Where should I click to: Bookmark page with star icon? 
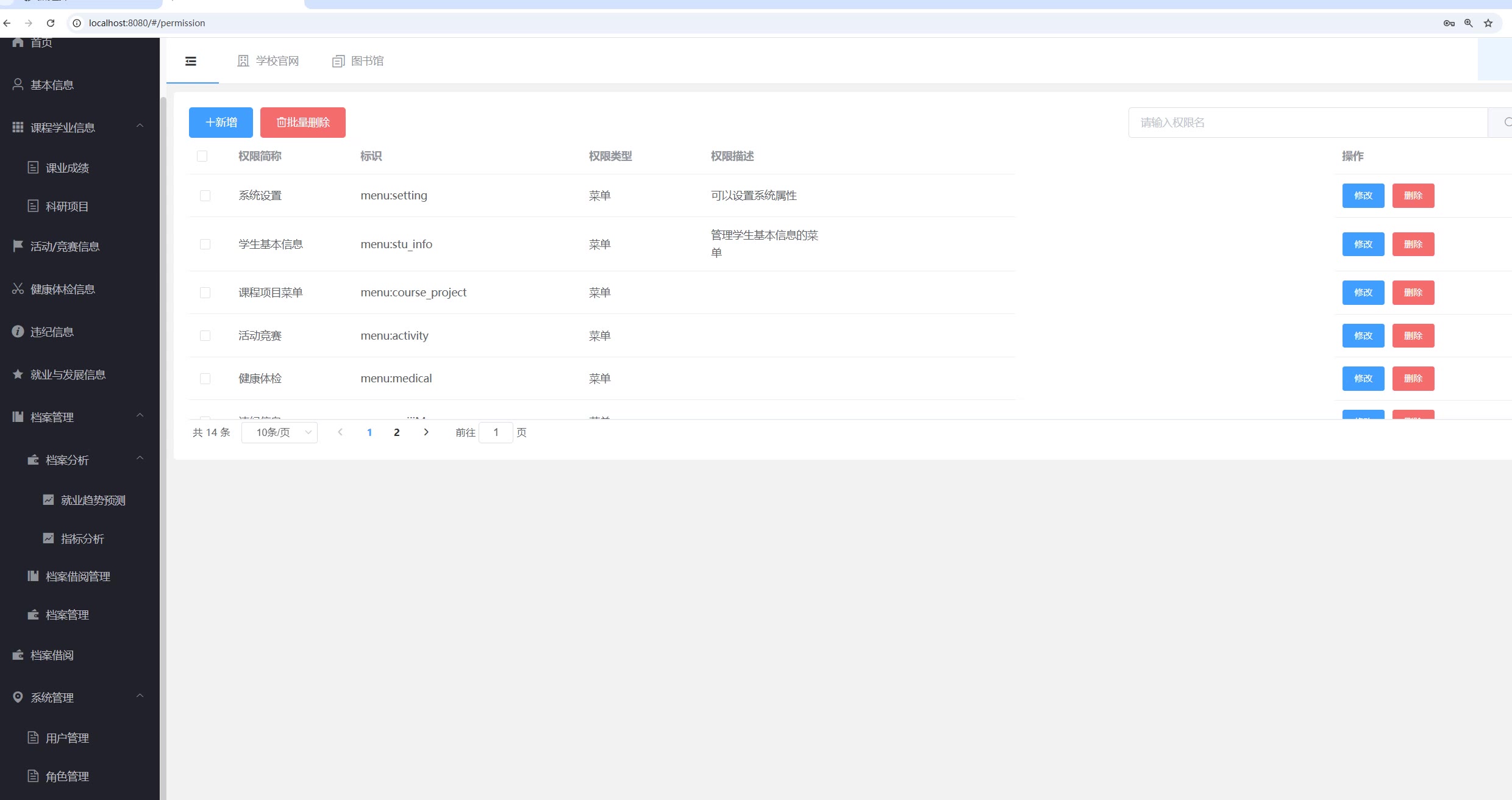click(1488, 23)
